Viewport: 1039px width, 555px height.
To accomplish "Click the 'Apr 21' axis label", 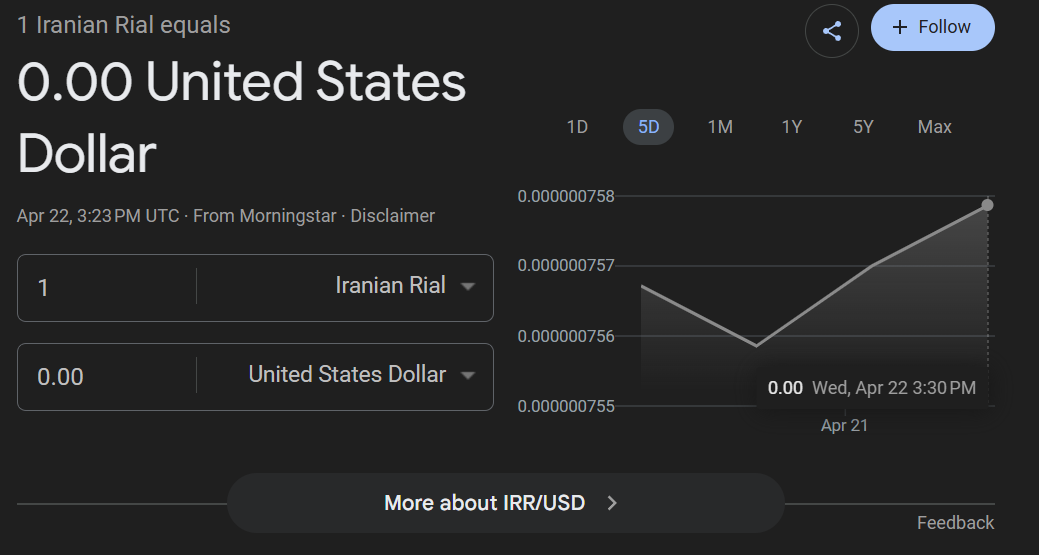I will (x=844, y=425).
